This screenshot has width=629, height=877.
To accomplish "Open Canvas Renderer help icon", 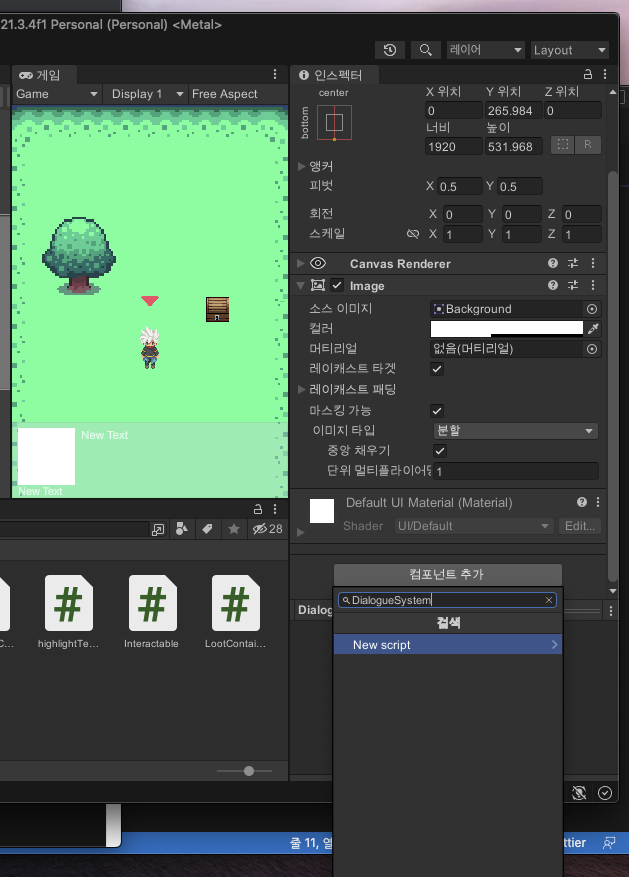I will pos(553,263).
